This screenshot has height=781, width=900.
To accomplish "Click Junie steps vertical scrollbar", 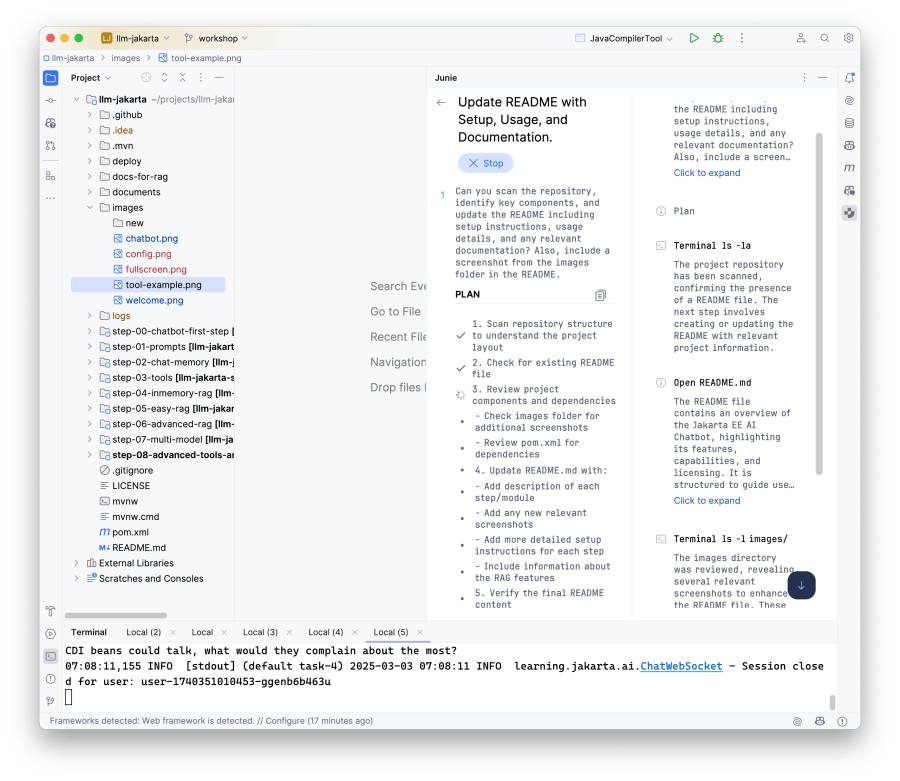I will point(819,304).
